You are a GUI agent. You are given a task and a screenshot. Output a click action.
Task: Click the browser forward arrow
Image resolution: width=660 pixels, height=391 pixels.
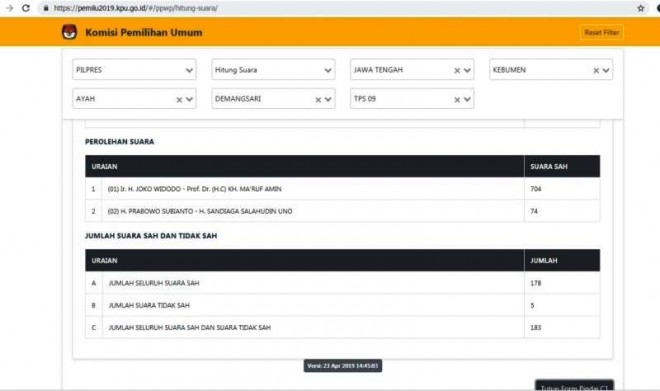tap(9, 8)
